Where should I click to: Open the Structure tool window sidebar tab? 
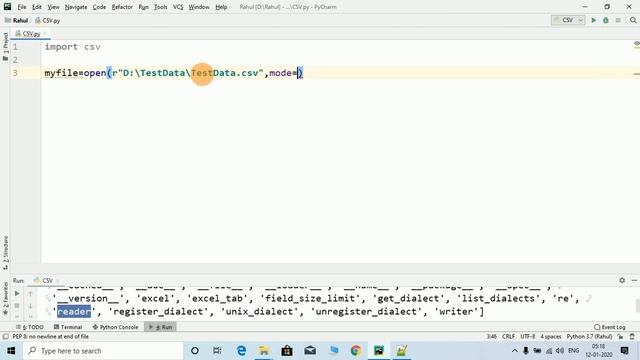coord(5,252)
